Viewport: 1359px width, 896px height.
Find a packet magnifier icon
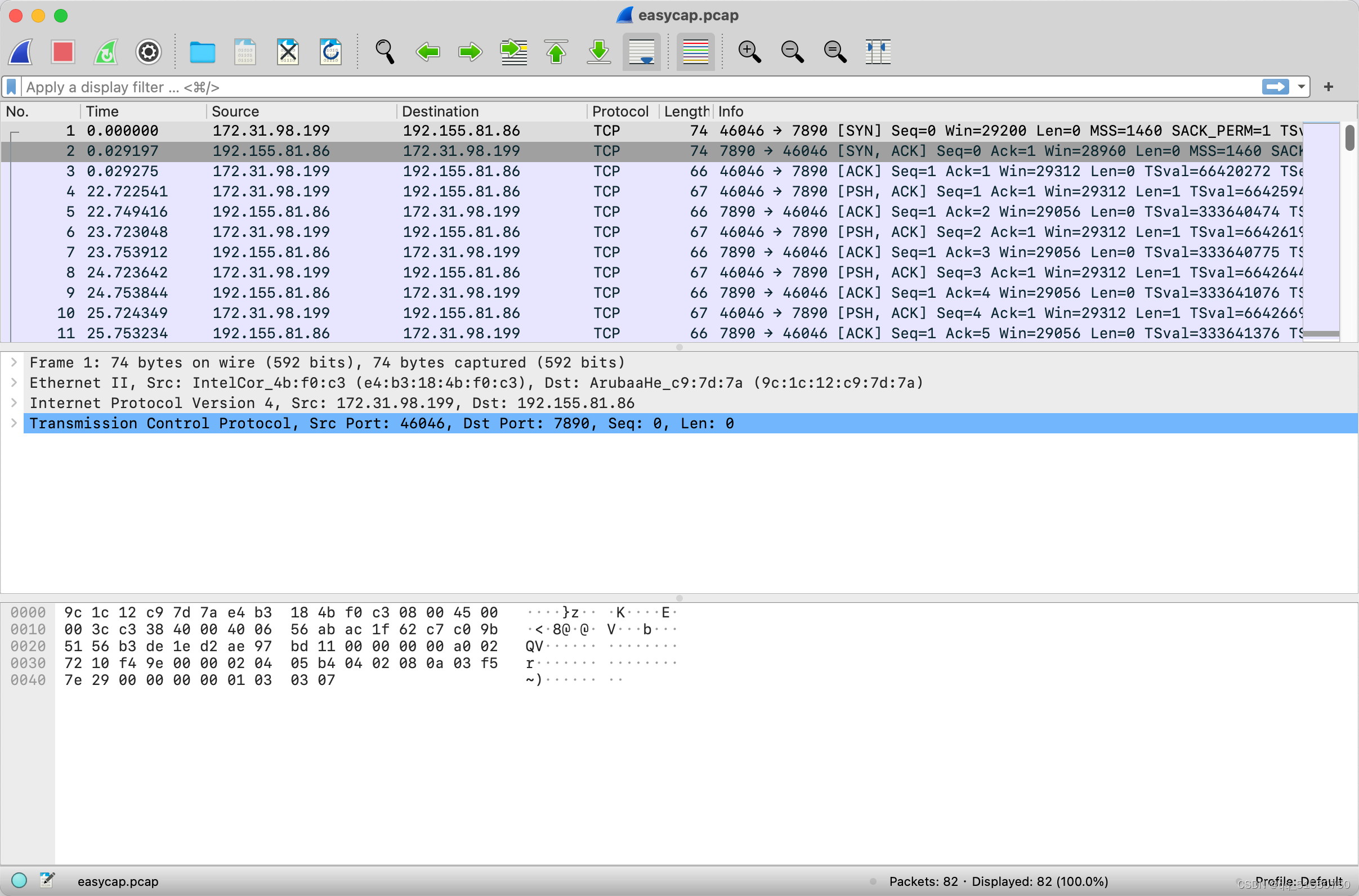click(x=385, y=52)
